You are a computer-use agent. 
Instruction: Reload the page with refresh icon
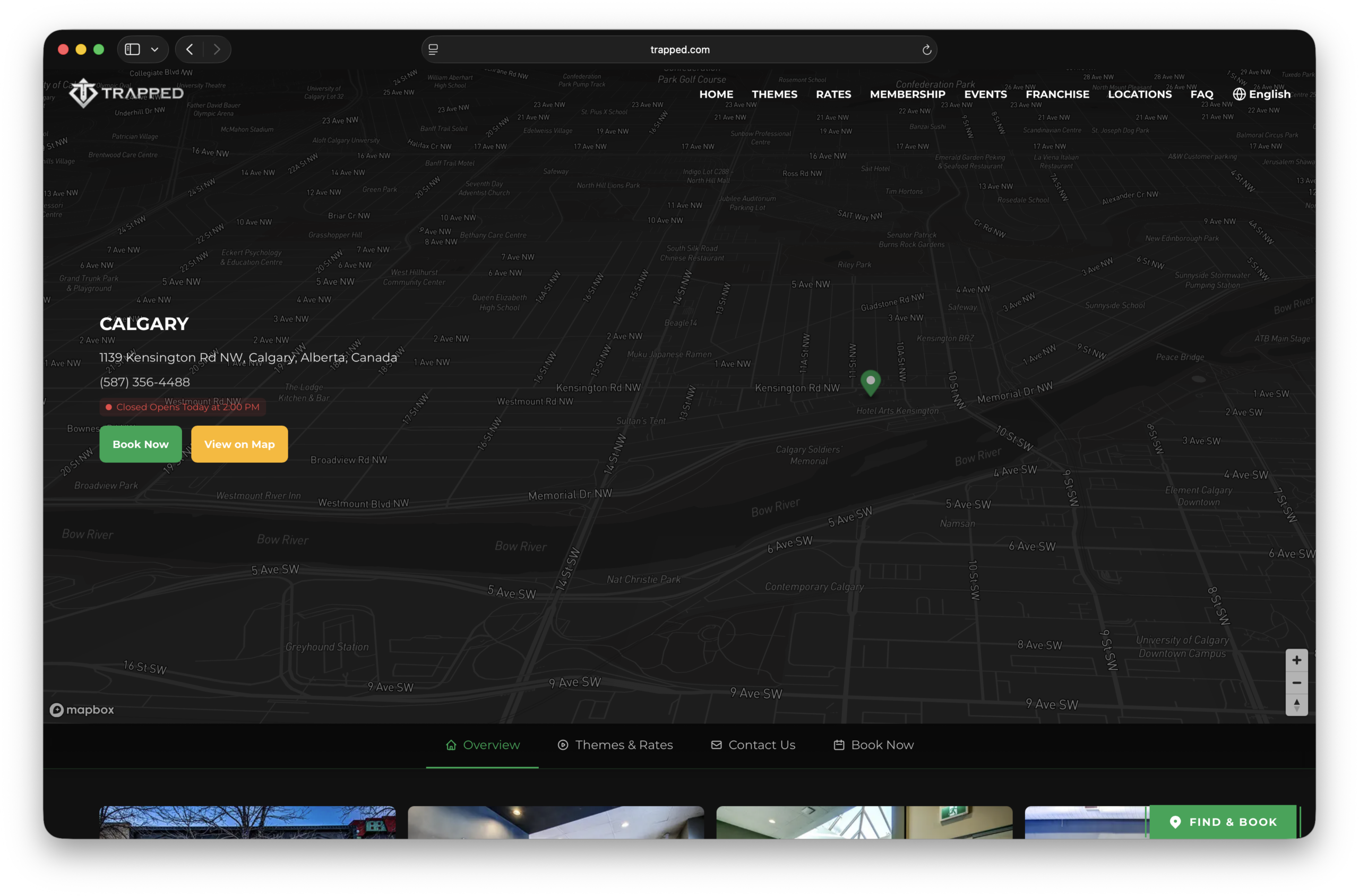tap(926, 50)
